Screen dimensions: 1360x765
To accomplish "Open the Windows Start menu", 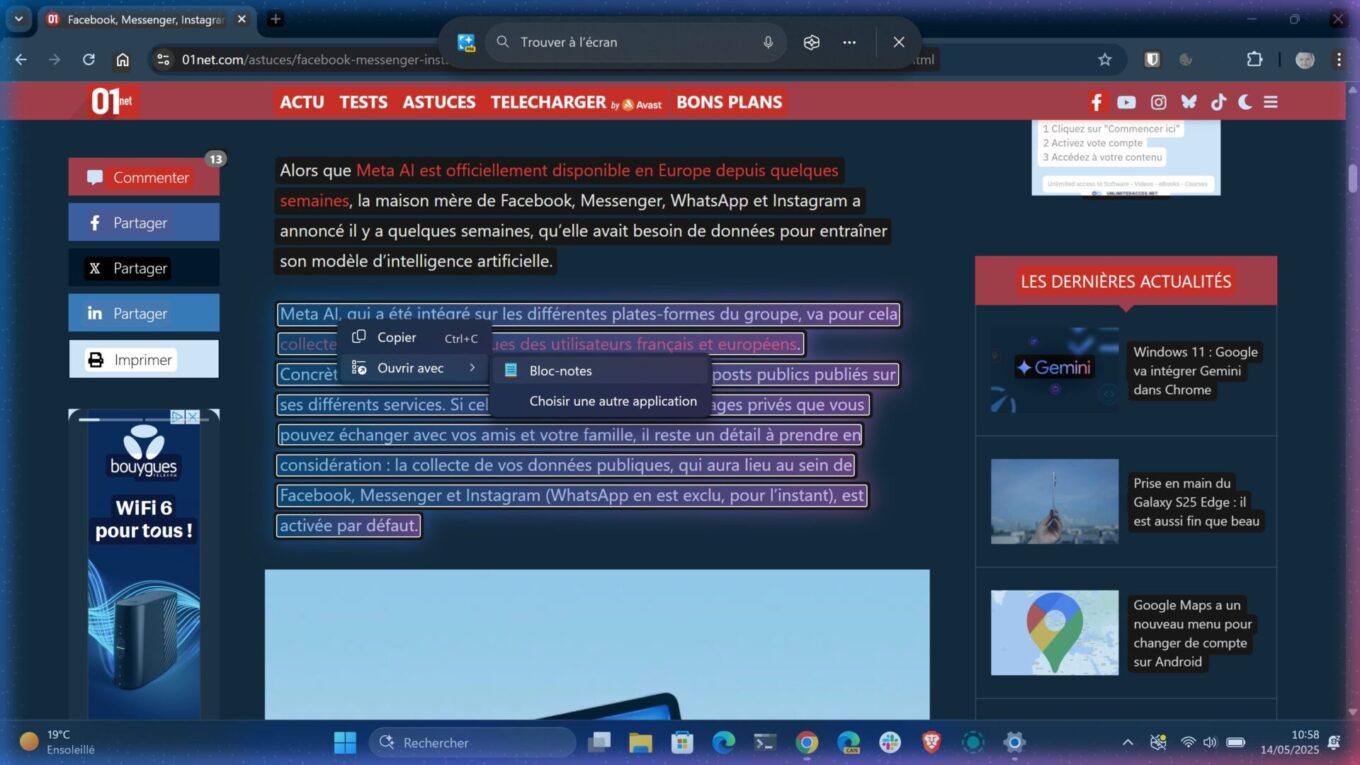I will 345,742.
